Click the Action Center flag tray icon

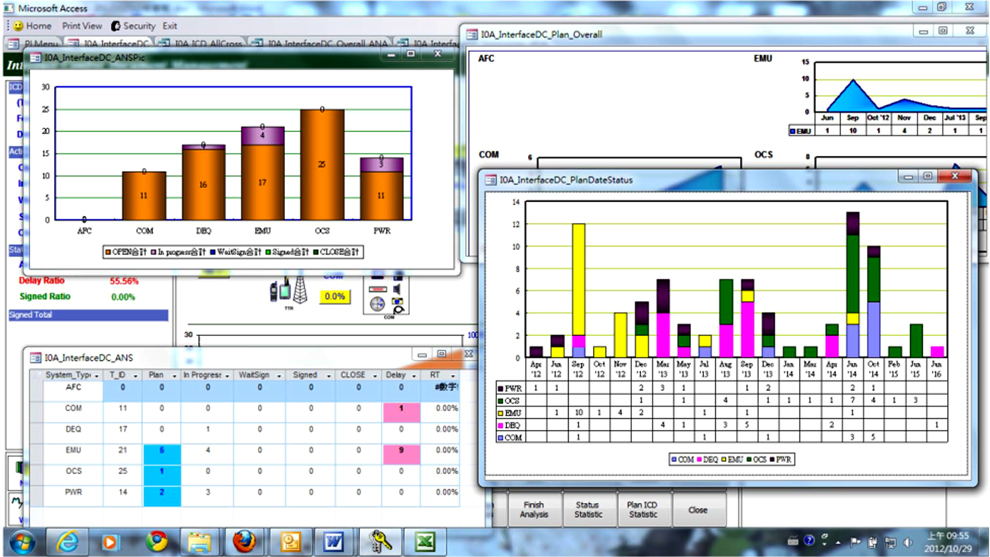[856, 542]
